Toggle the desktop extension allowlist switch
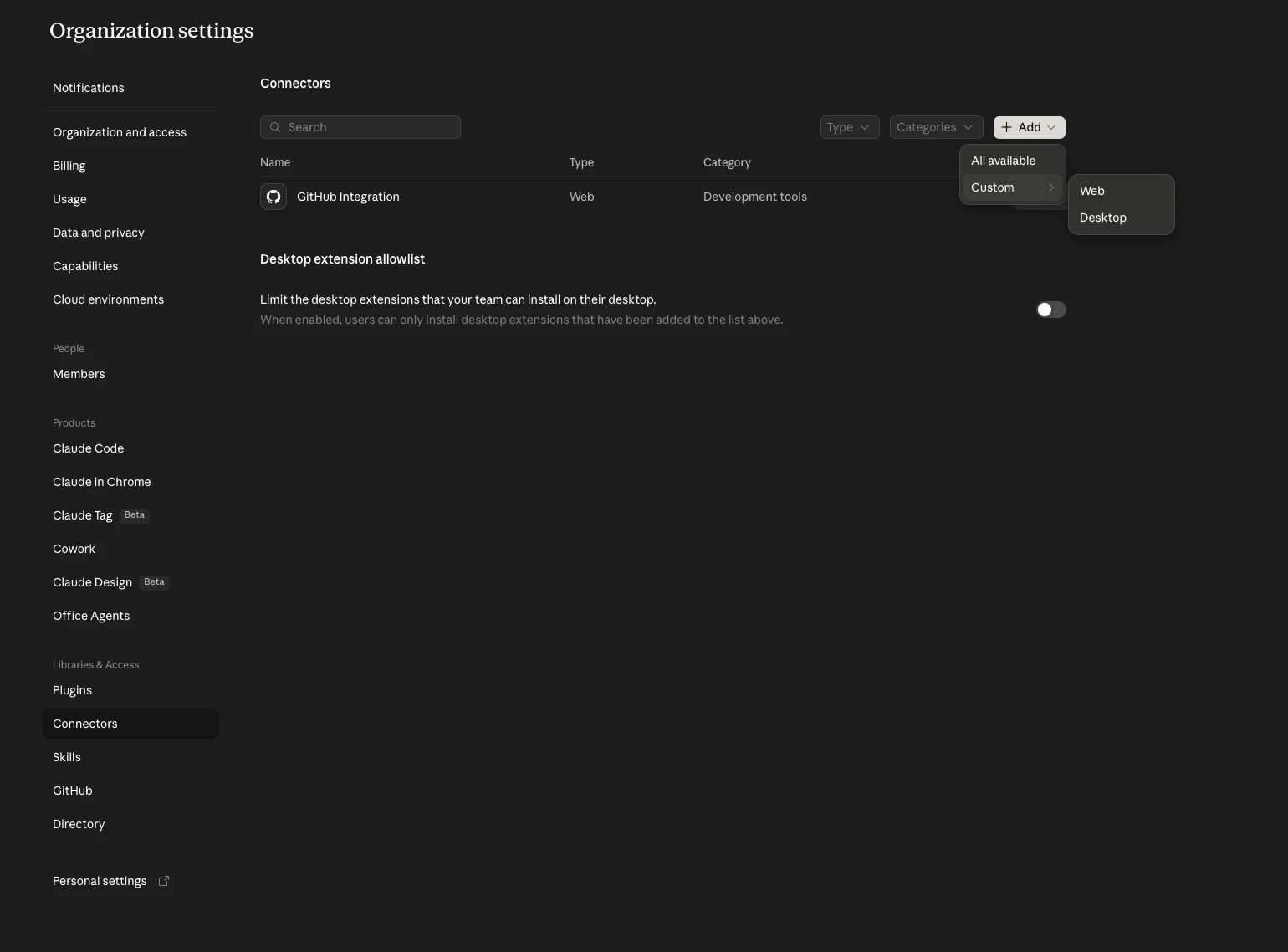Viewport: 1288px width, 952px height. (1051, 310)
